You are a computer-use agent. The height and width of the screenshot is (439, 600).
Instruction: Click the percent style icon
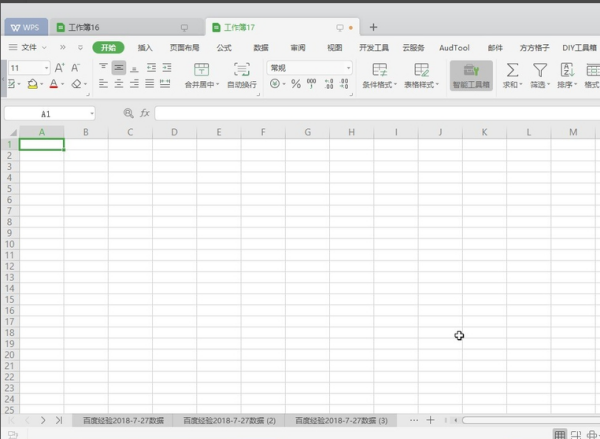coord(296,84)
